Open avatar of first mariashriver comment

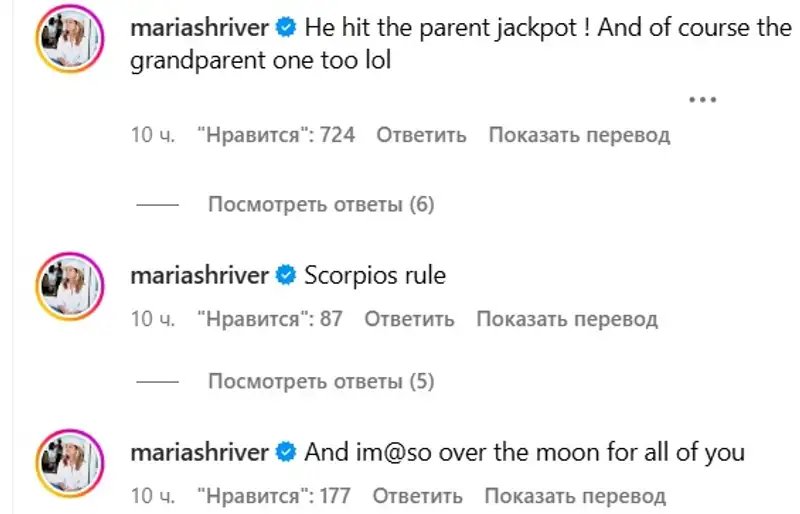[69, 38]
